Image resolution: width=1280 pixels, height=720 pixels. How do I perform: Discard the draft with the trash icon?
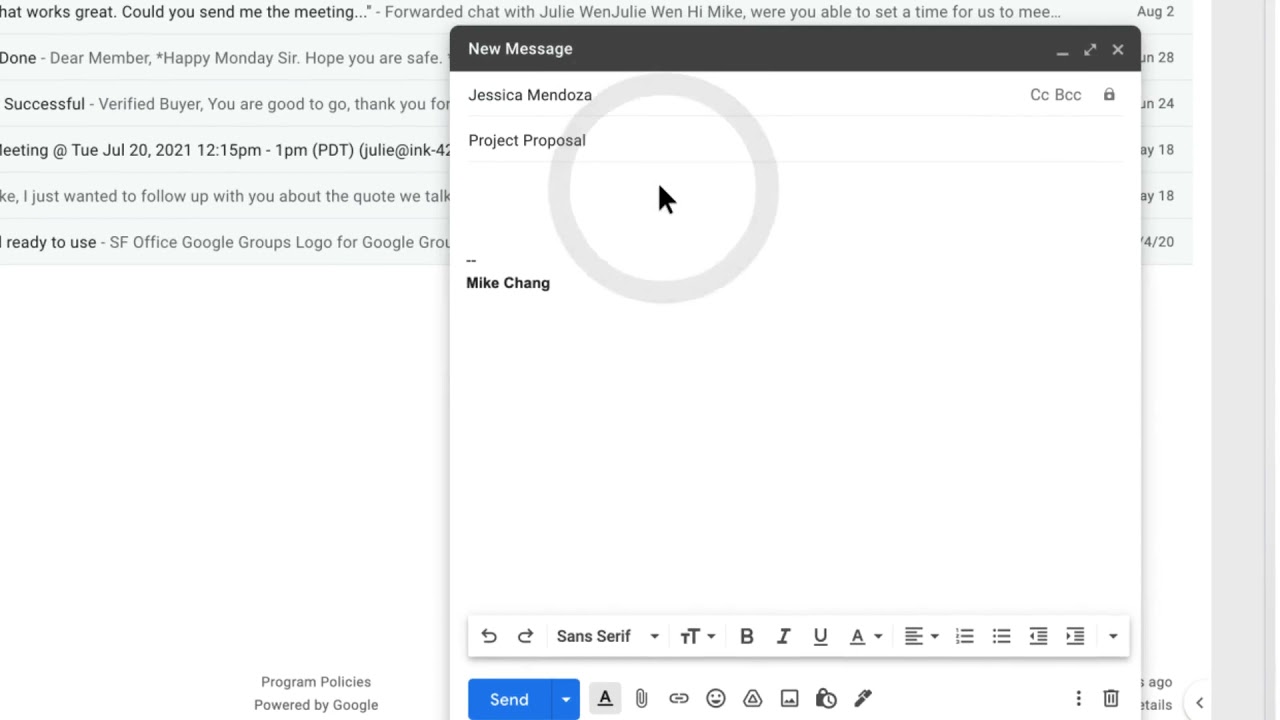tap(1111, 699)
